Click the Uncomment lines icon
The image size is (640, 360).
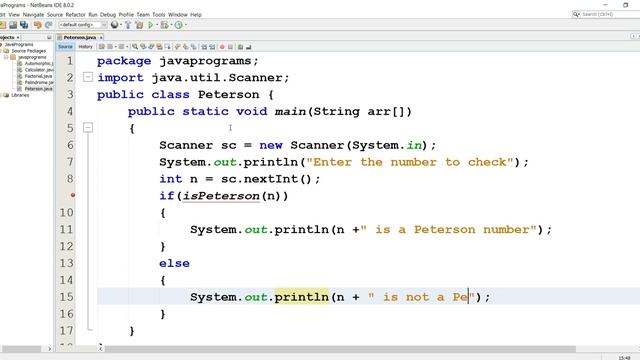click(248, 47)
